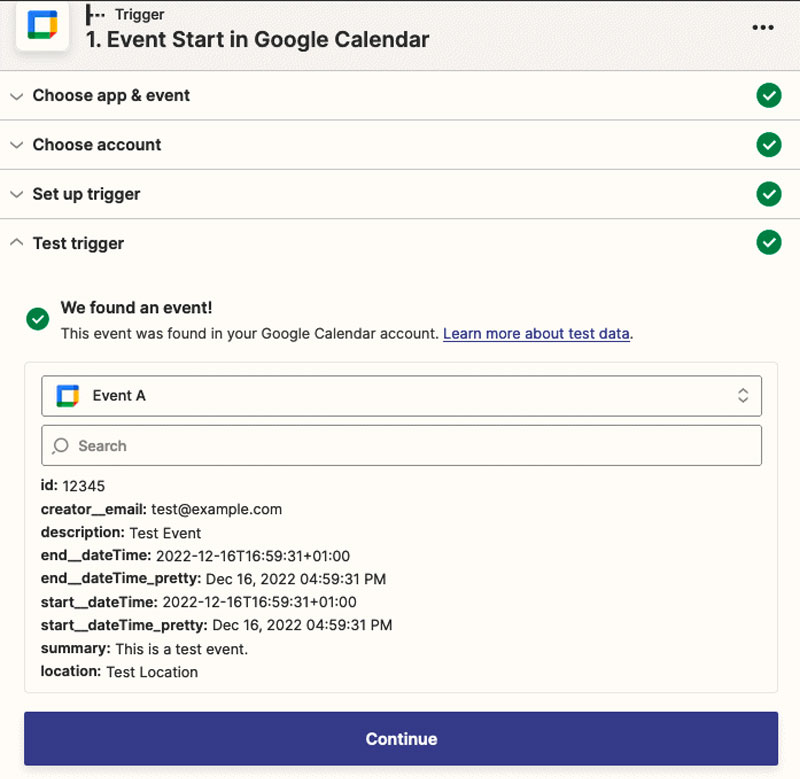The width and height of the screenshot is (800, 779).
Task: Click the start__dateTime value 2022-12-16T16:59:31+01:00
Action: 259,602
